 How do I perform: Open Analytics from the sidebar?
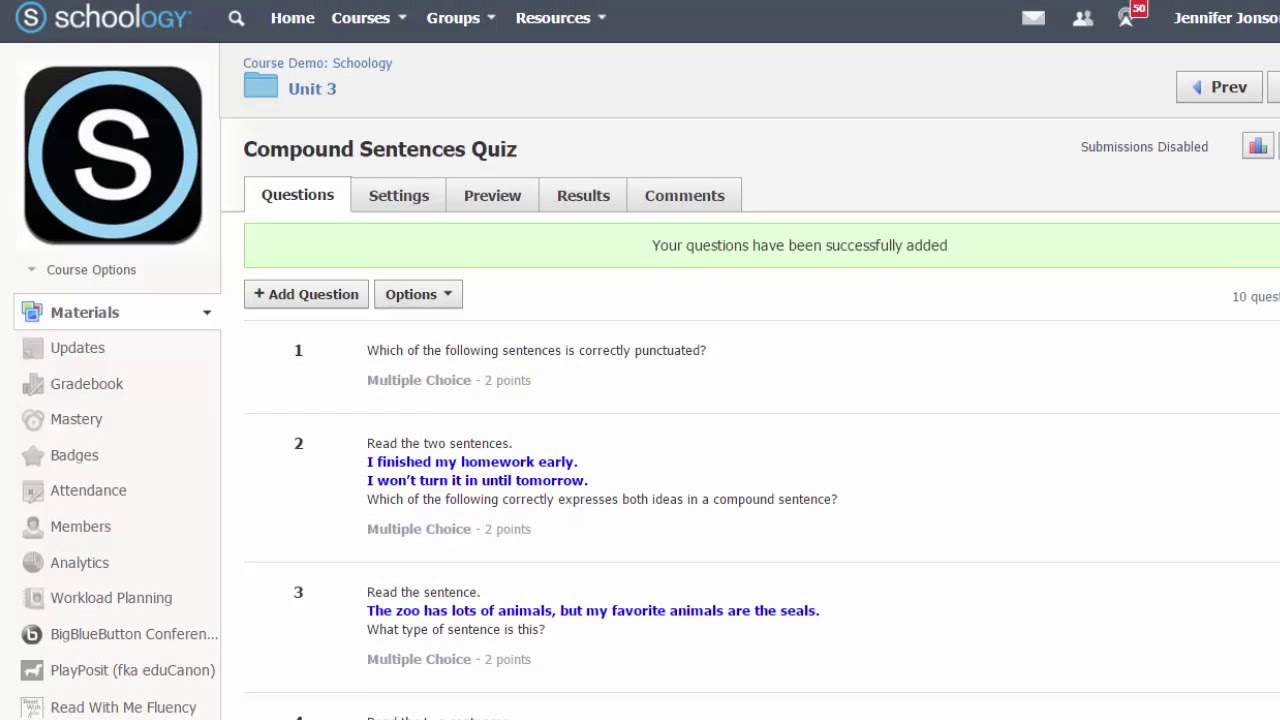click(80, 563)
